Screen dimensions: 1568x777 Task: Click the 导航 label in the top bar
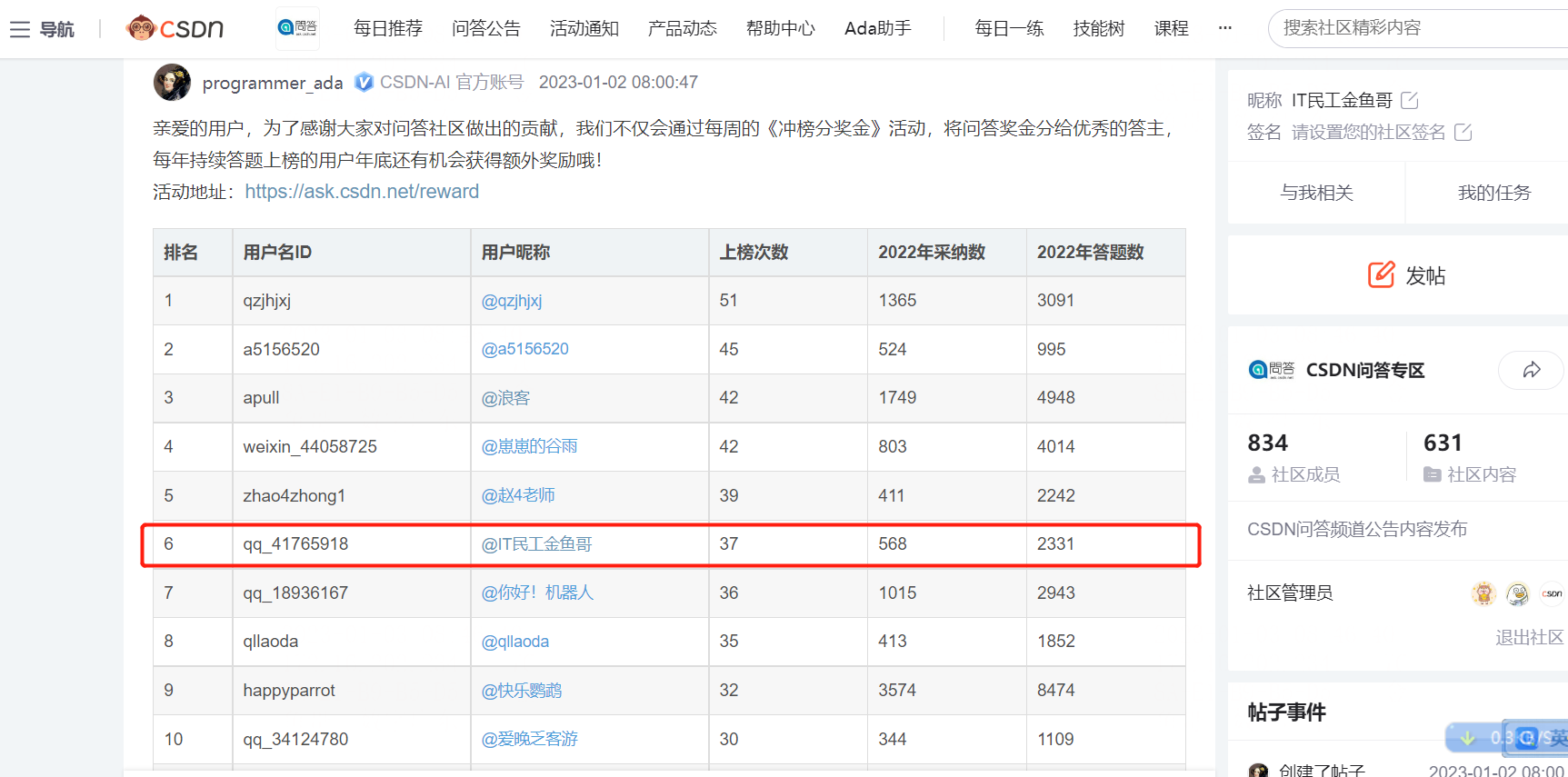point(57,30)
